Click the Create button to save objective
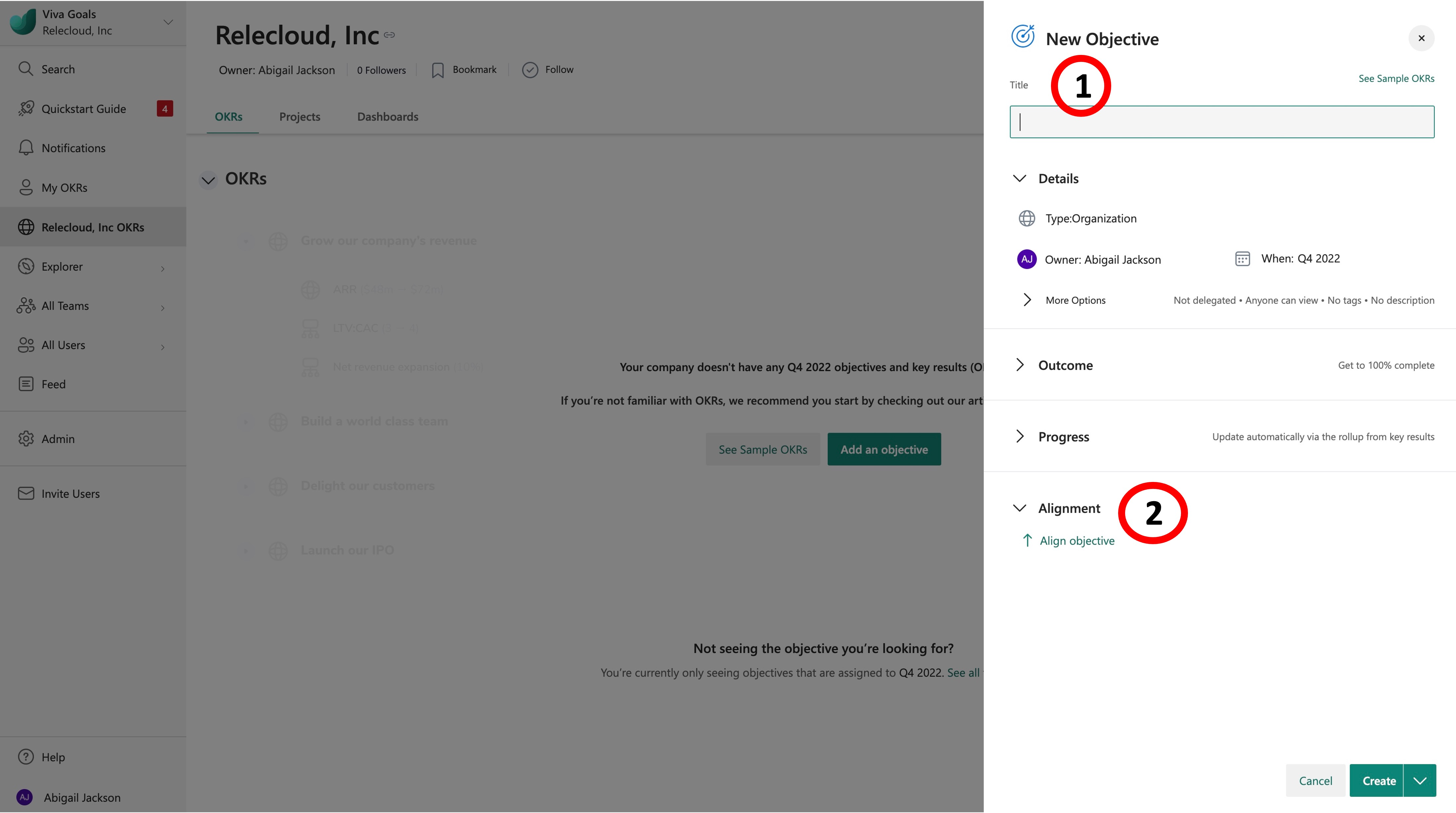 point(1378,780)
